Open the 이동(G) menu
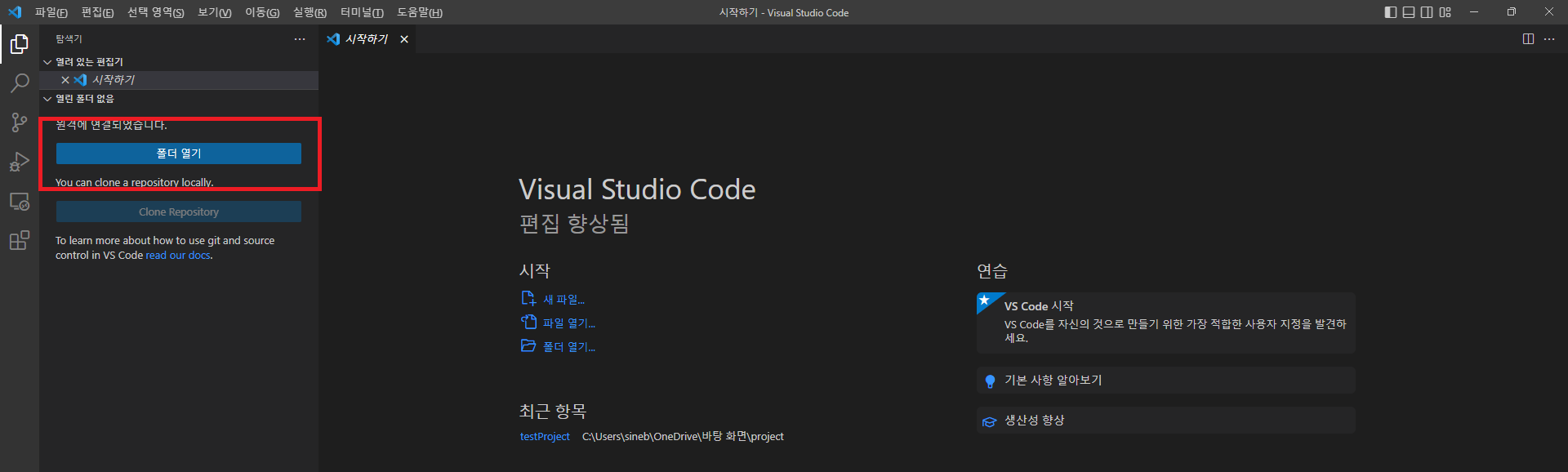 pos(262,12)
